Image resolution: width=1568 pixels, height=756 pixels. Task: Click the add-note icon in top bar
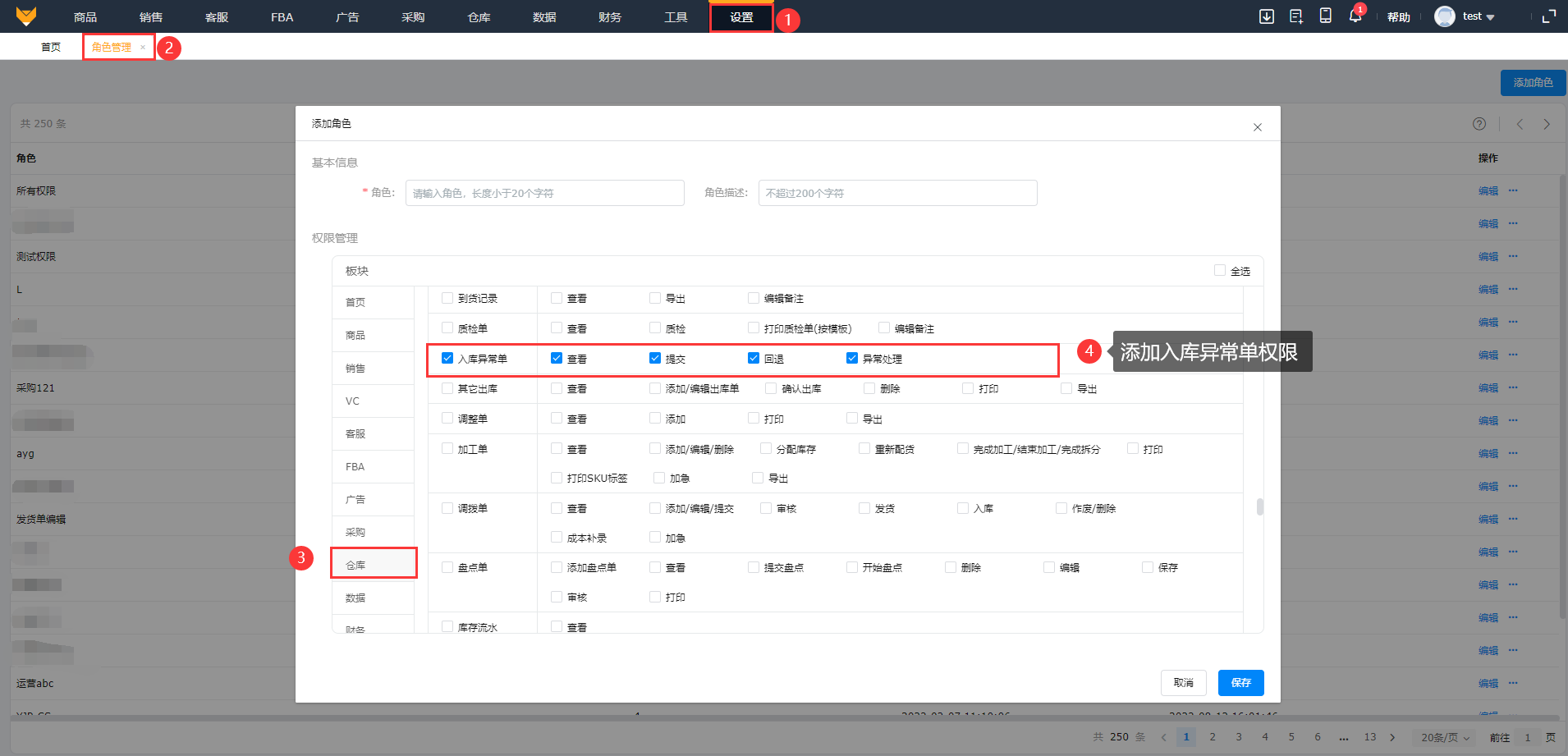tap(1296, 16)
